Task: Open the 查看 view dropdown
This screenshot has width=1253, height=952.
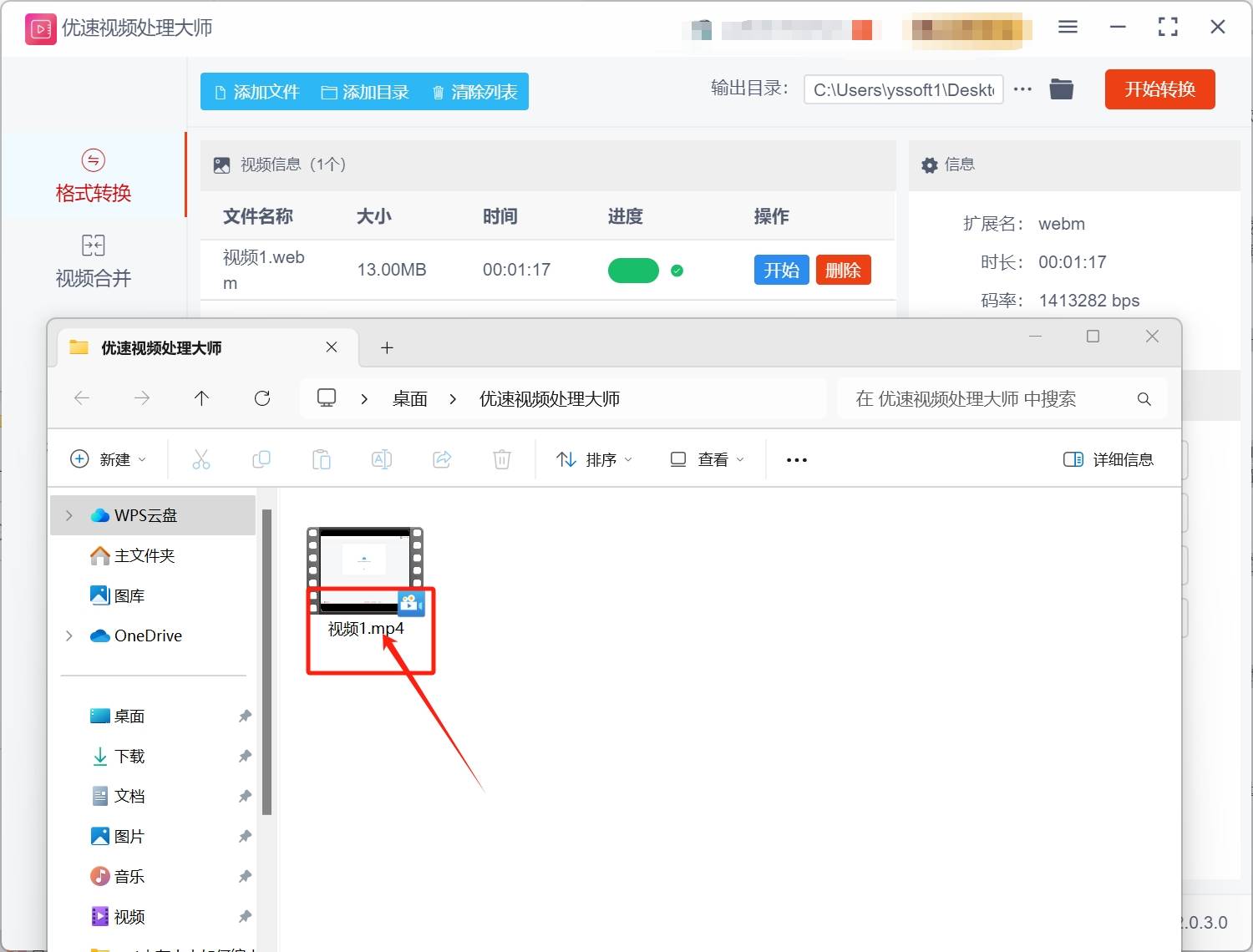Action: 707,459
